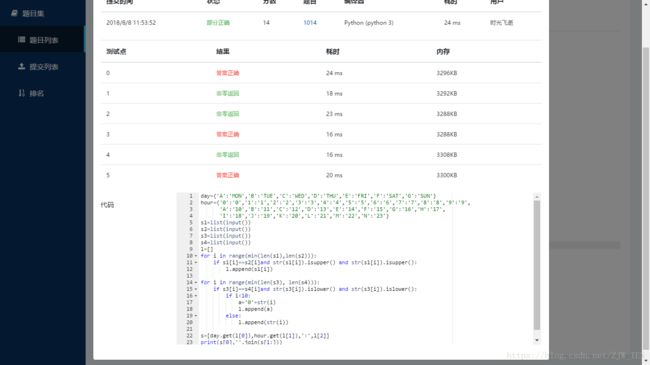Click the compiler cell Python (python 3)

369,22
